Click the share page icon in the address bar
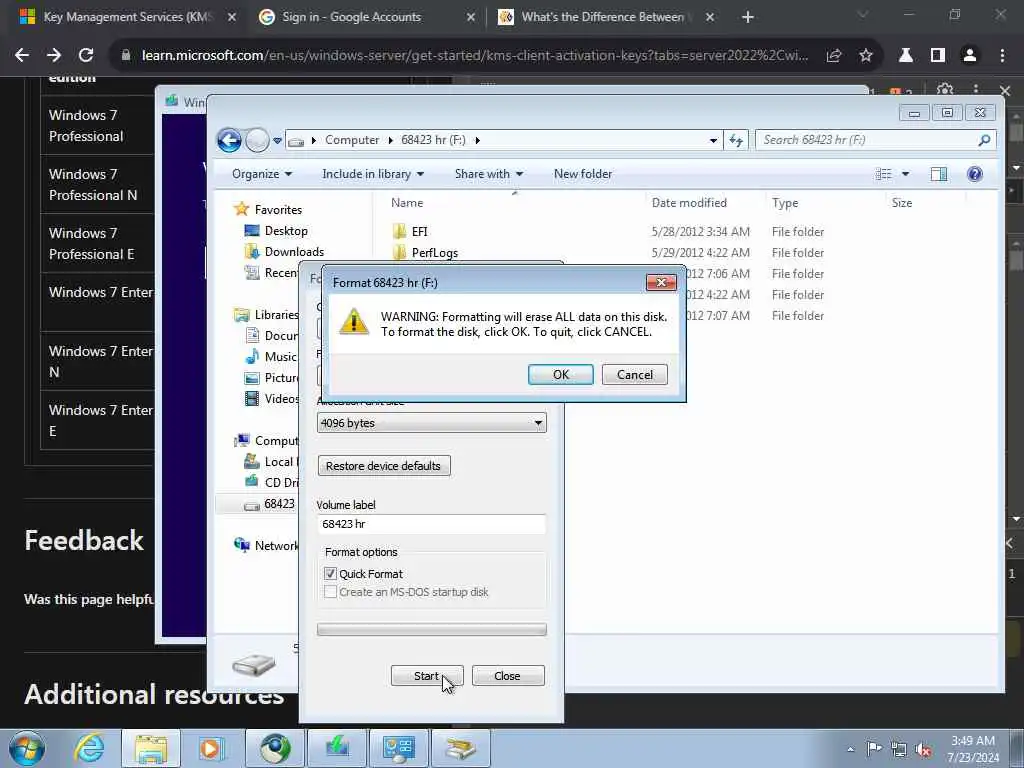Image resolution: width=1024 pixels, height=768 pixels. tap(833, 56)
